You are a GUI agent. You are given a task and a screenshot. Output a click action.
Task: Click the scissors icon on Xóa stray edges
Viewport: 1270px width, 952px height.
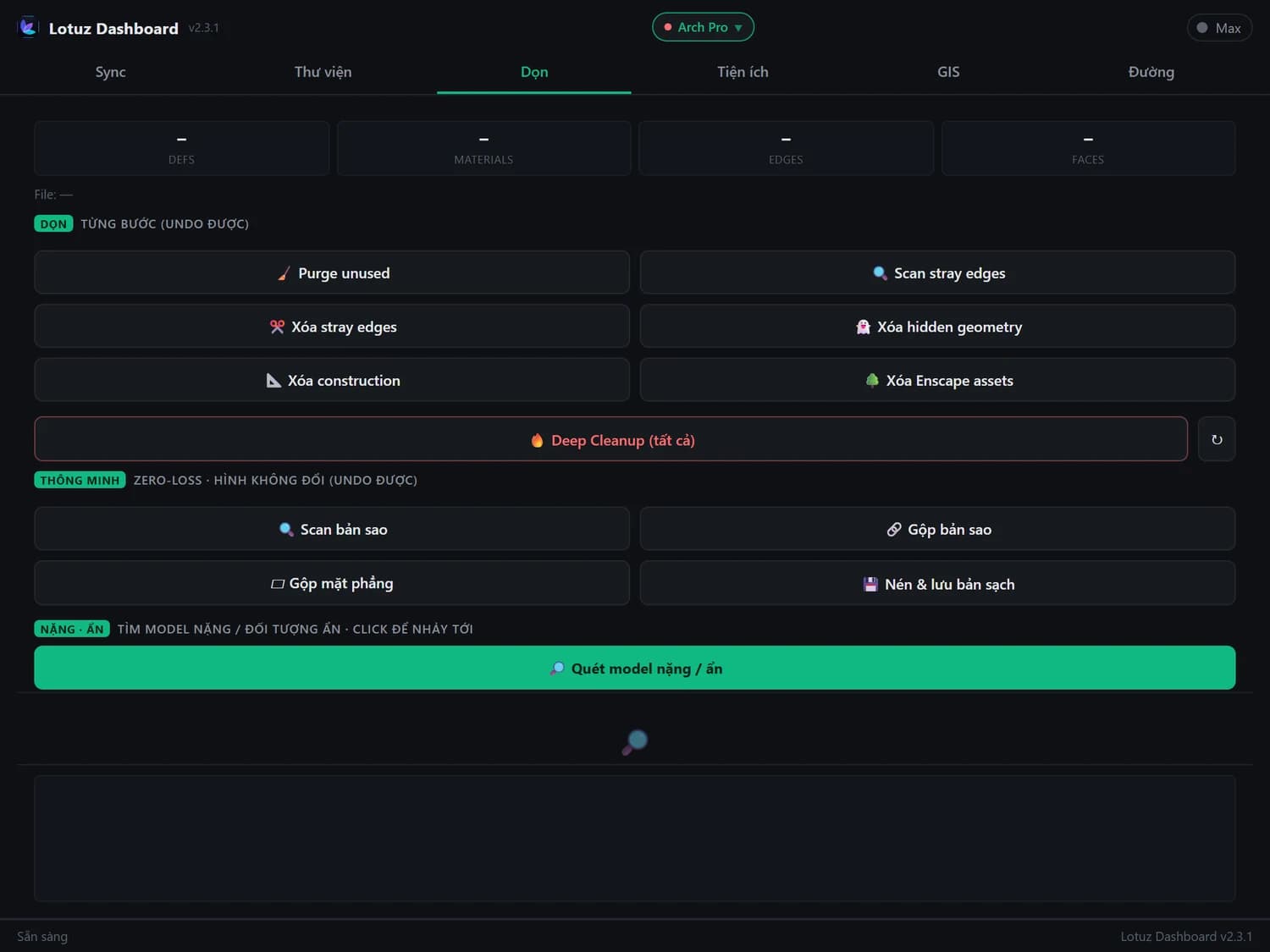(x=277, y=327)
